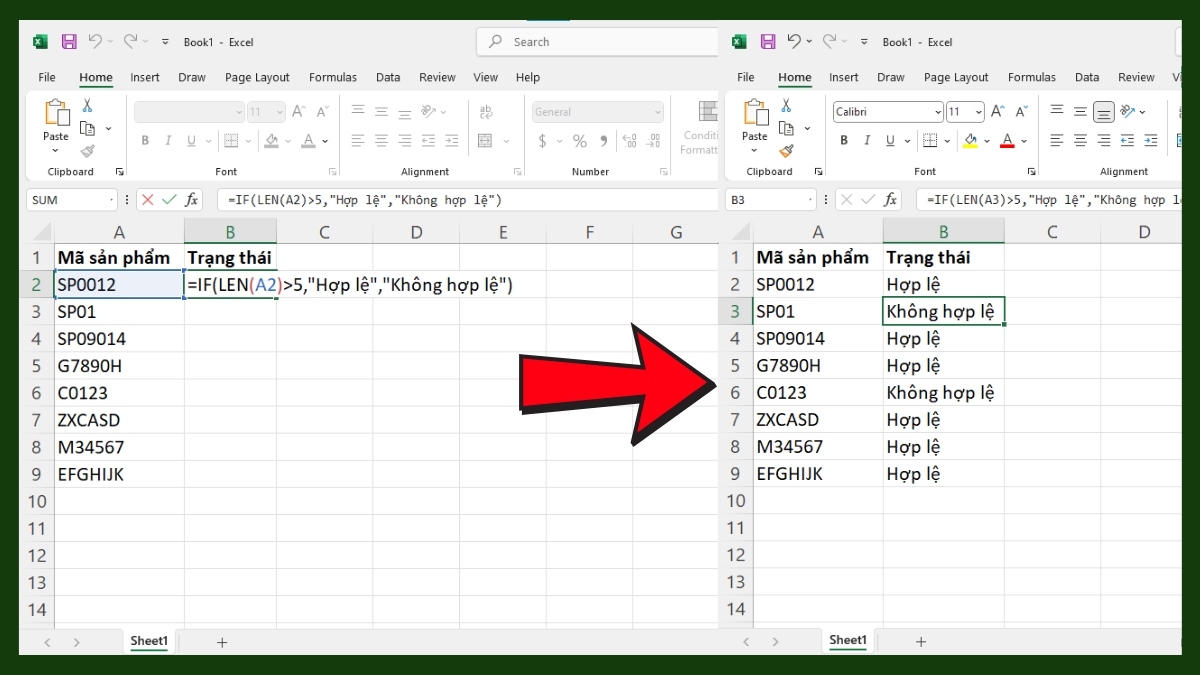Toggle Italic formatting in the right window
This screenshot has width=1200, height=675.
click(x=867, y=140)
